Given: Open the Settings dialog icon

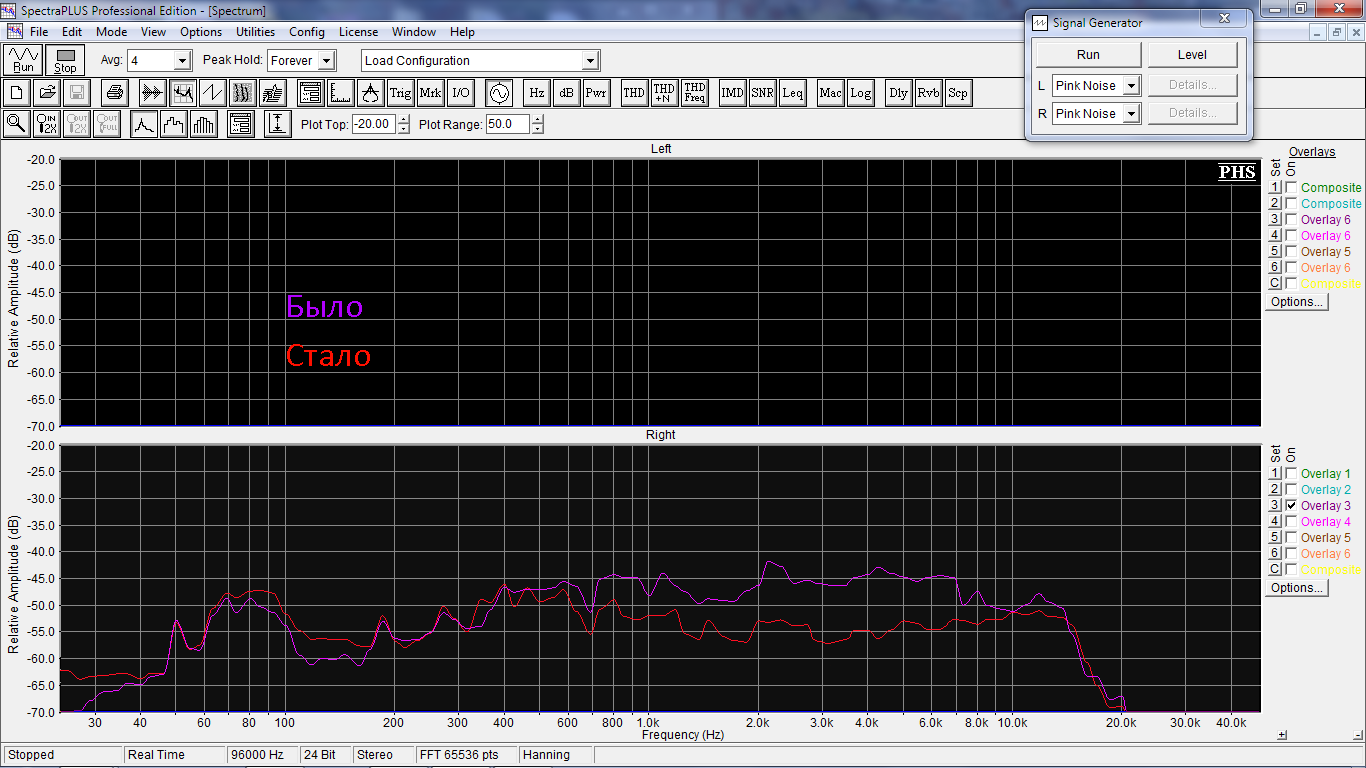Looking at the screenshot, I should point(311,93).
